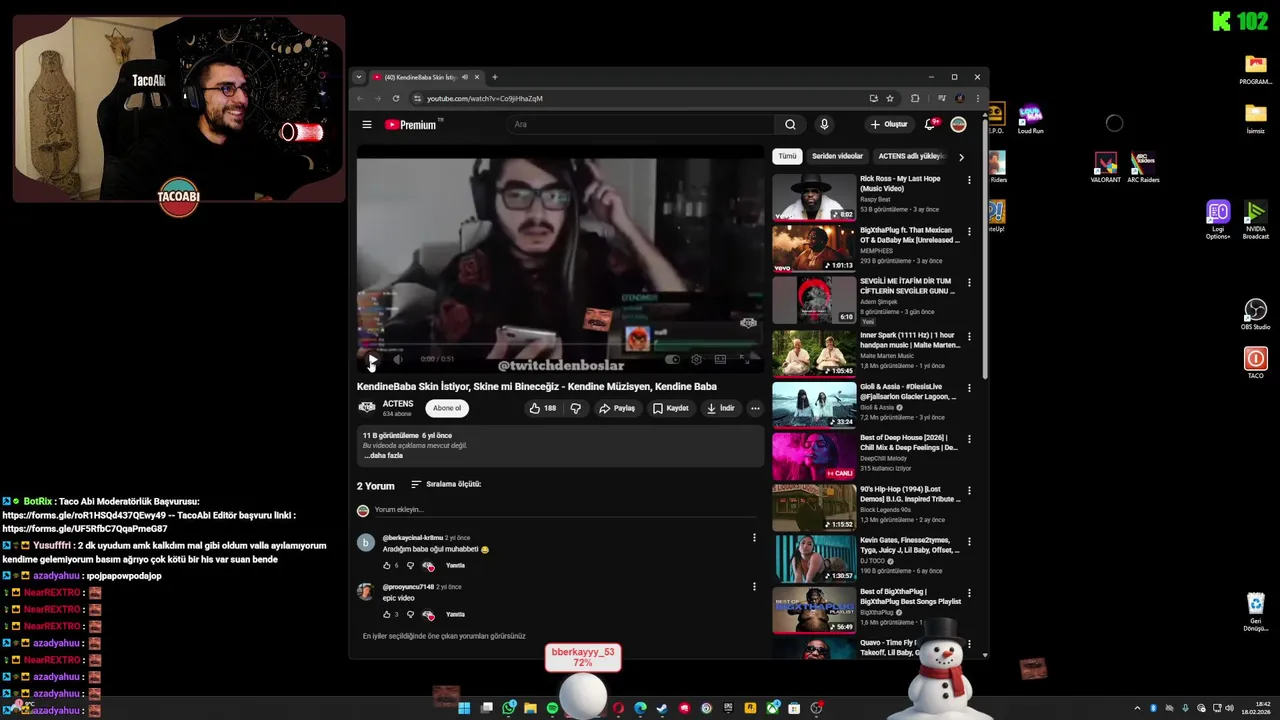Open the OBS Studio desktop shortcut
1280x720 pixels.
click(x=1255, y=314)
